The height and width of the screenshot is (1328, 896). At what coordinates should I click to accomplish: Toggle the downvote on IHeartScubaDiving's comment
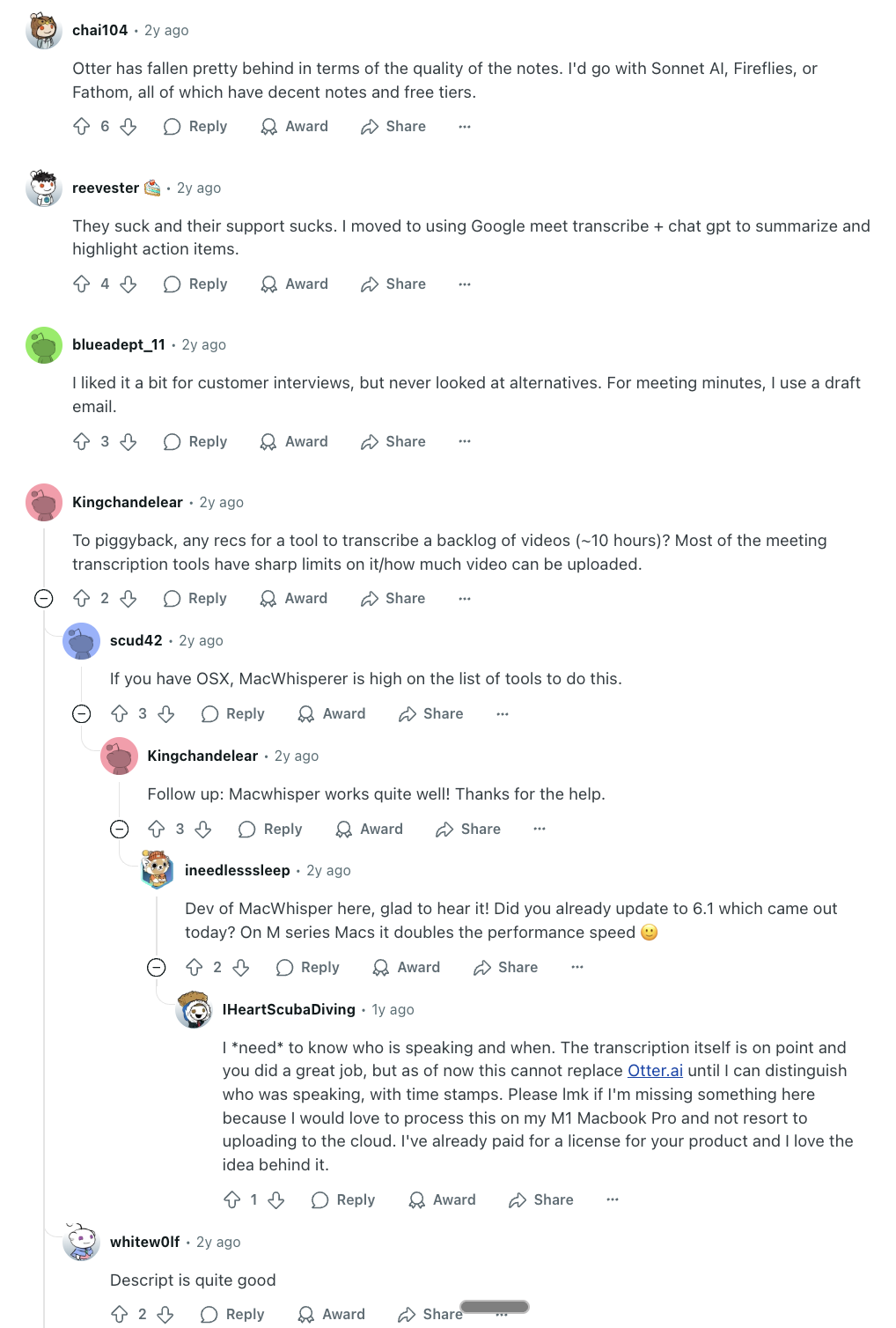275,1199
